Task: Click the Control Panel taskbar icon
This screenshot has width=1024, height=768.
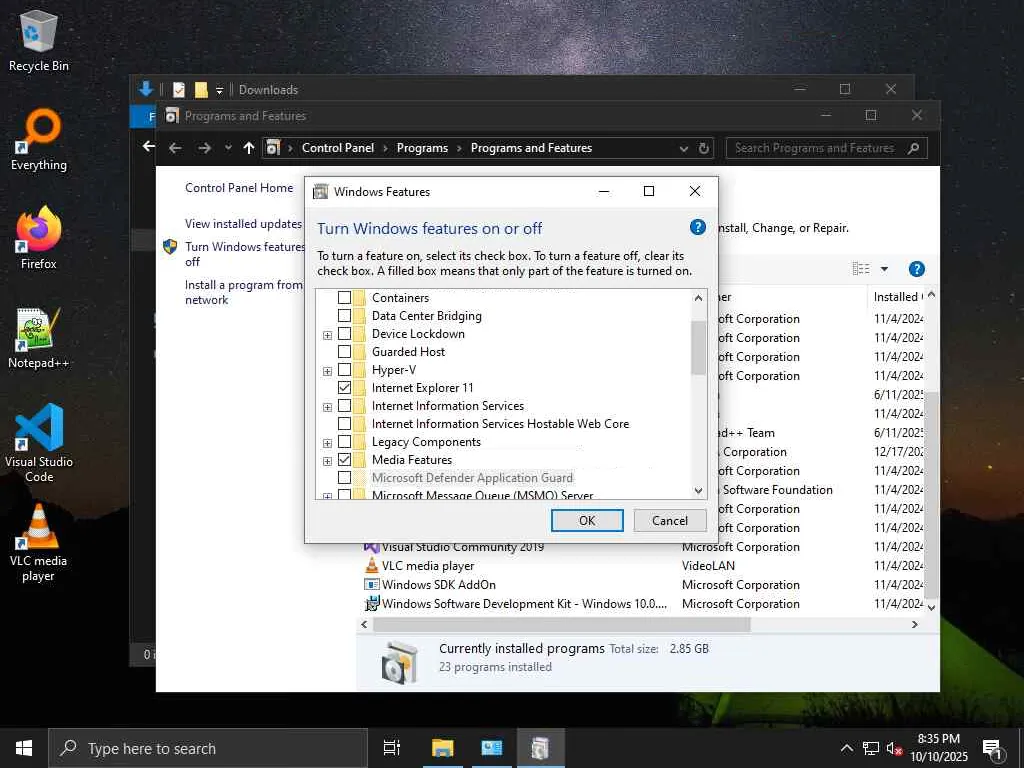Action: pos(491,748)
